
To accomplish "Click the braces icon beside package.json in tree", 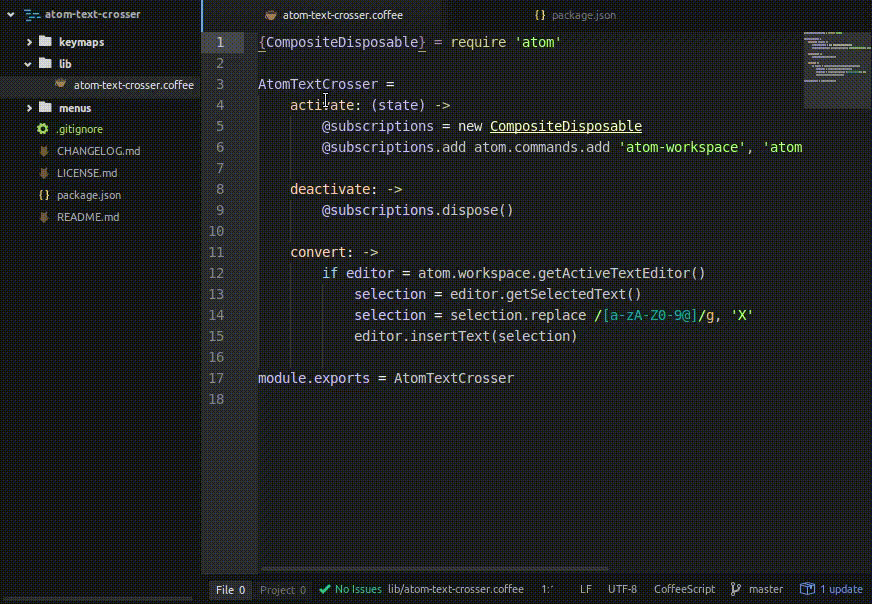I will tap(43, 195).
